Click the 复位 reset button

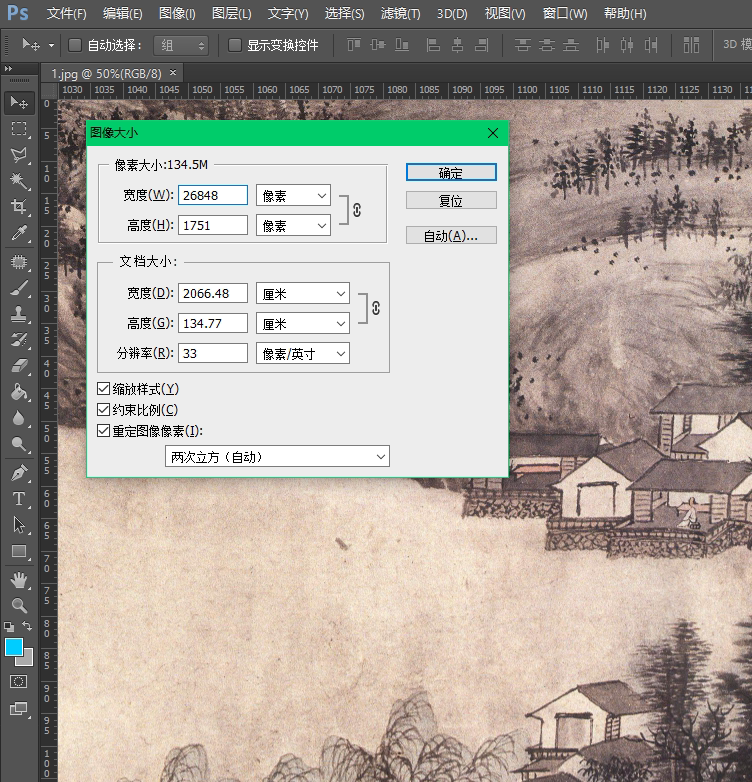tap(451, 200)
